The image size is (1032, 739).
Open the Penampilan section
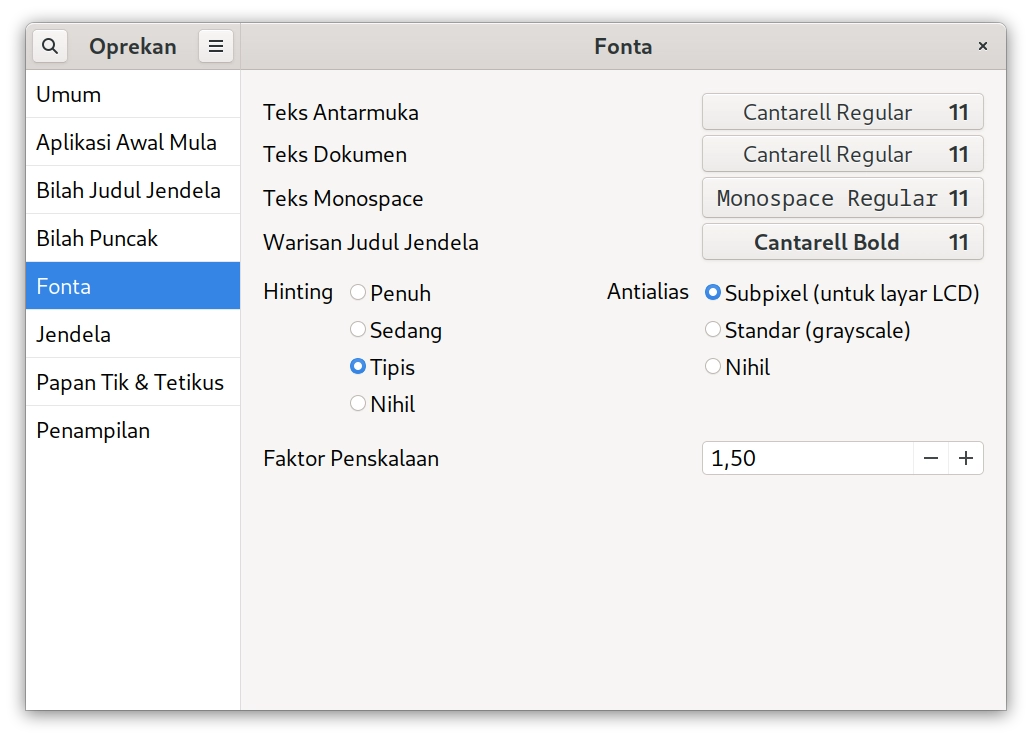(133, 430)
